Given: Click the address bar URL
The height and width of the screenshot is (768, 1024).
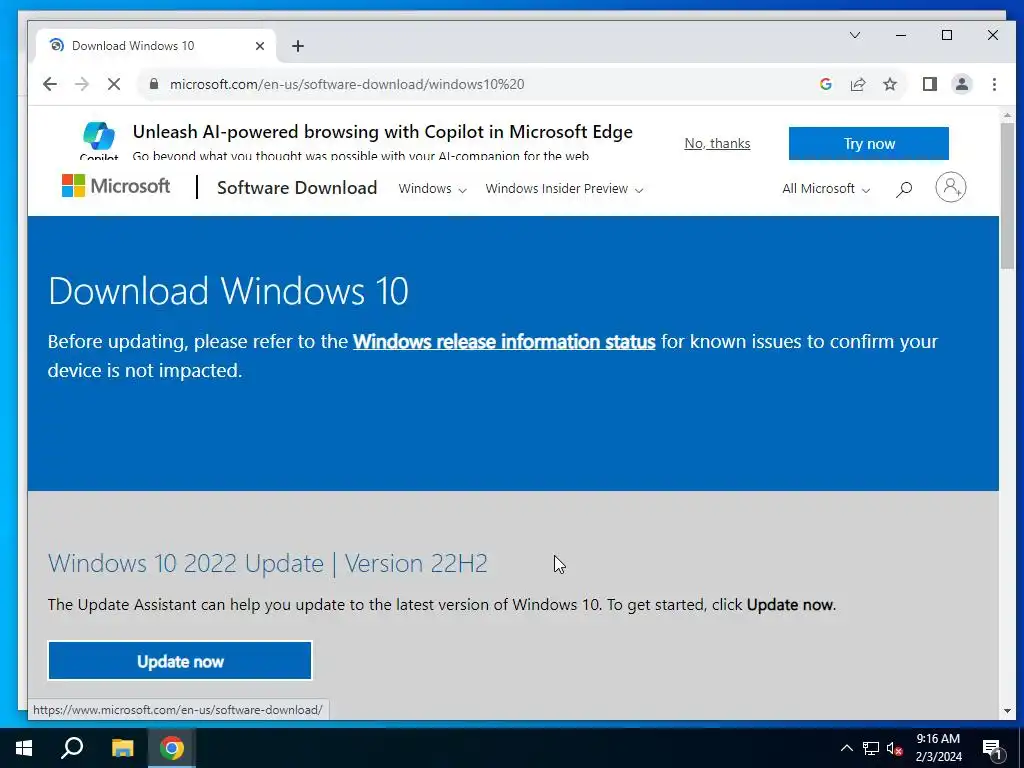Looking at the screenshot, I should 347,84.
